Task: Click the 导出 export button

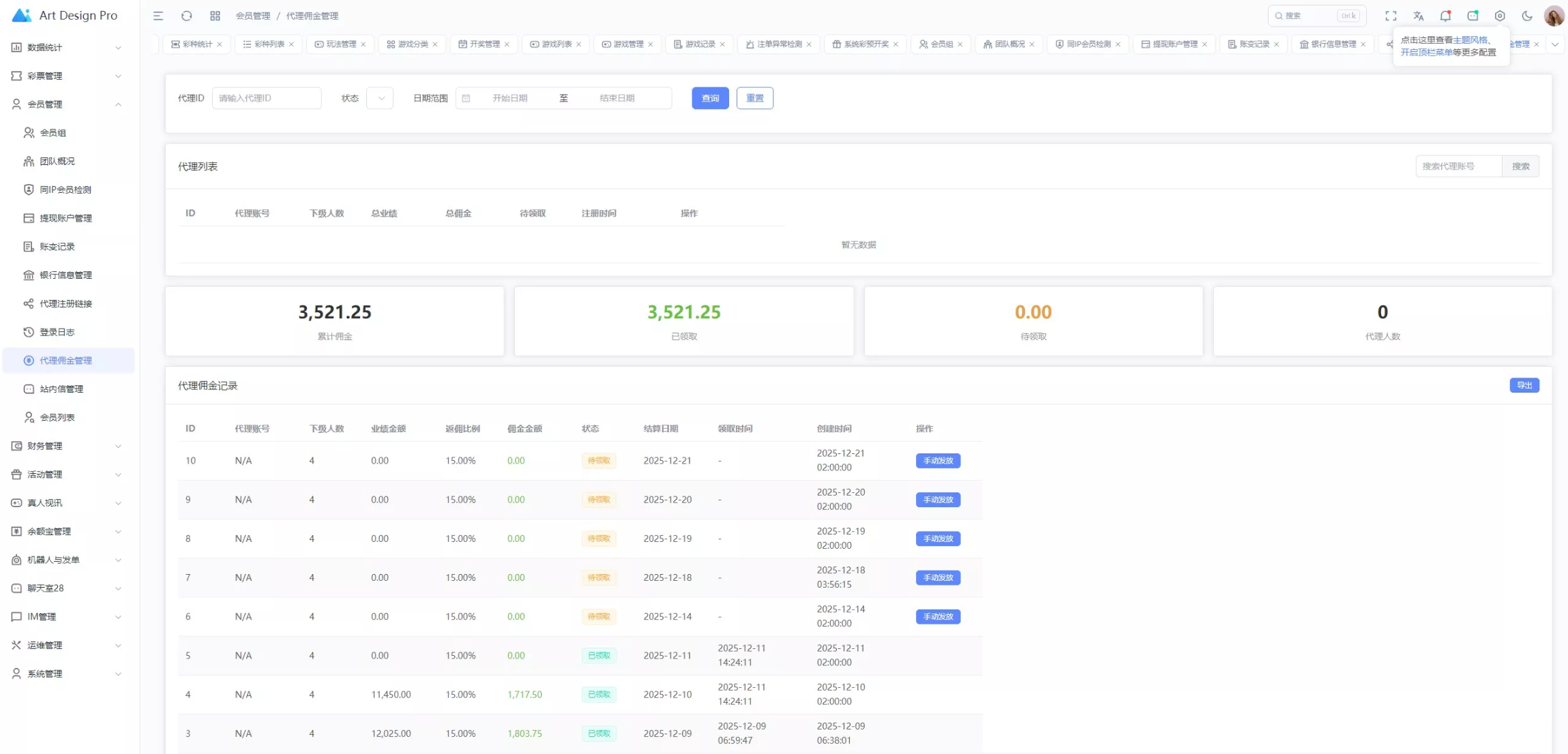Action: point(1524,385)
